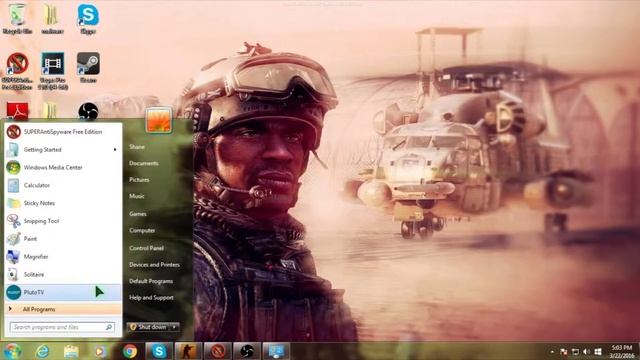This screenshot has width=640, height=360.
Task: Select the Skype shortcut on the desktop
Action: (x=88, y=19)
